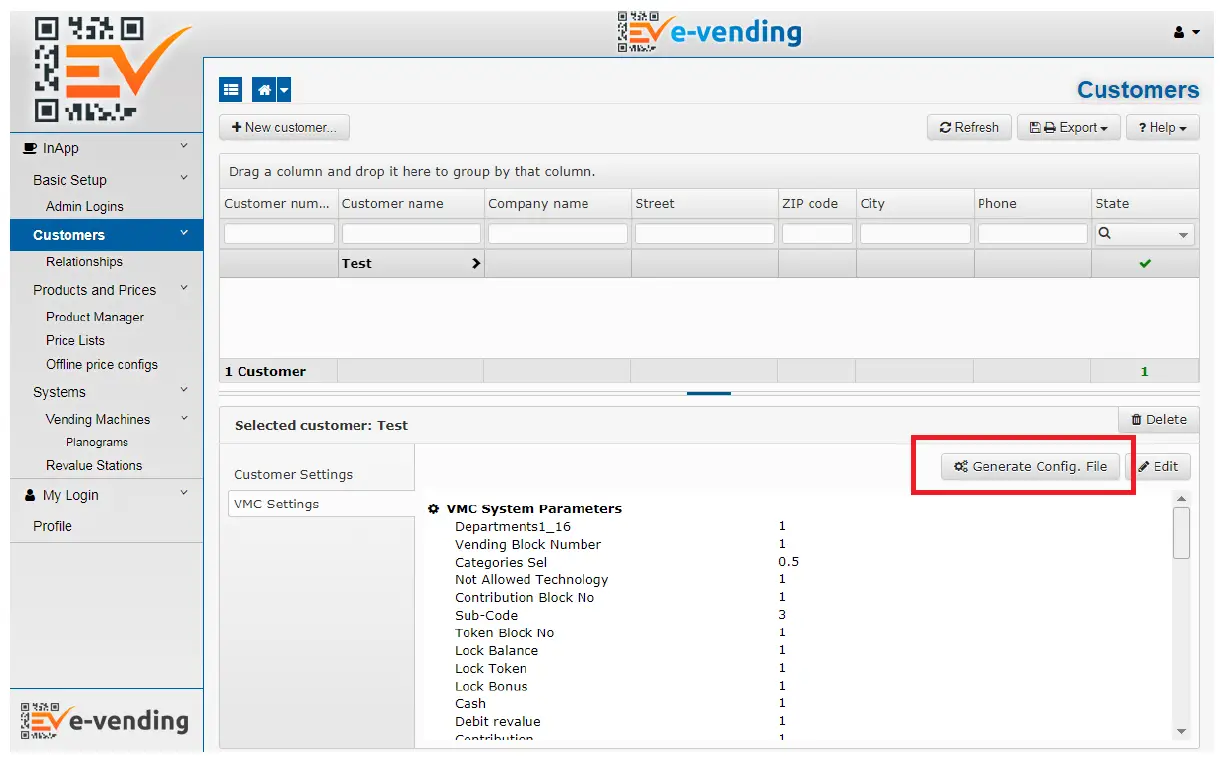
Task: Collapse the InApp sidebar section
Action: (x=184, y=147)
